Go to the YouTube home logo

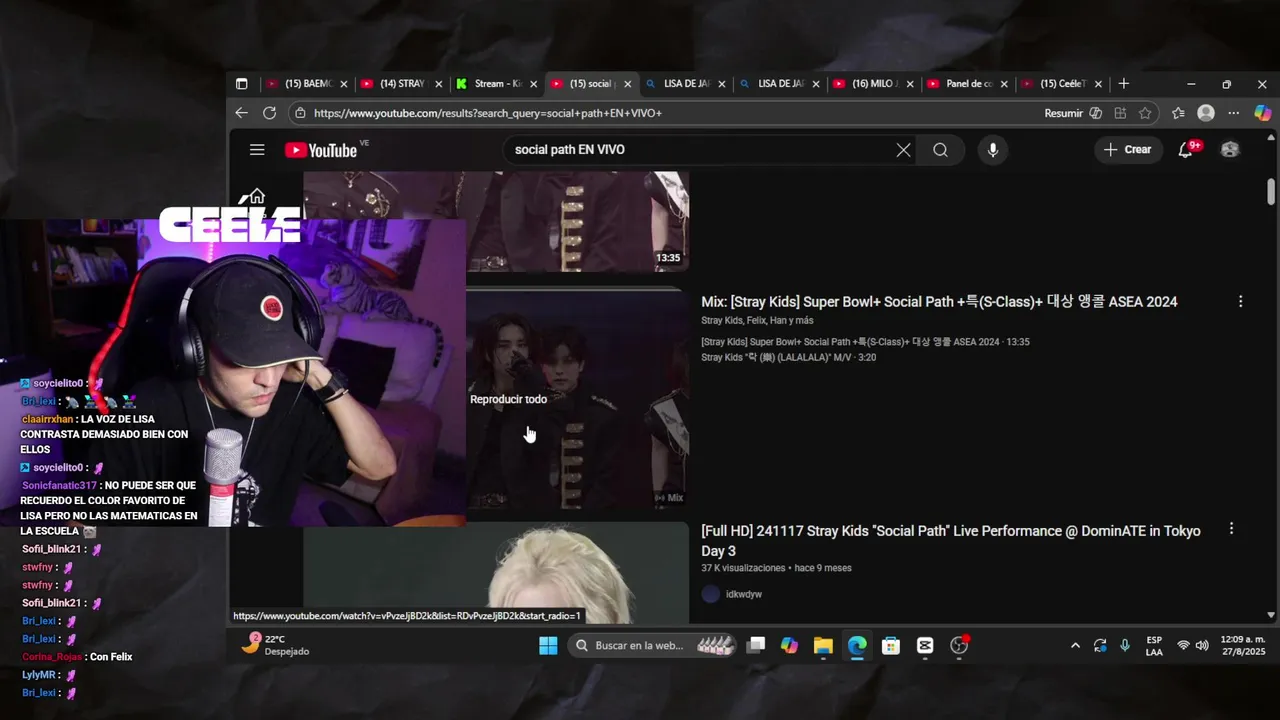[x=320, y=150]
